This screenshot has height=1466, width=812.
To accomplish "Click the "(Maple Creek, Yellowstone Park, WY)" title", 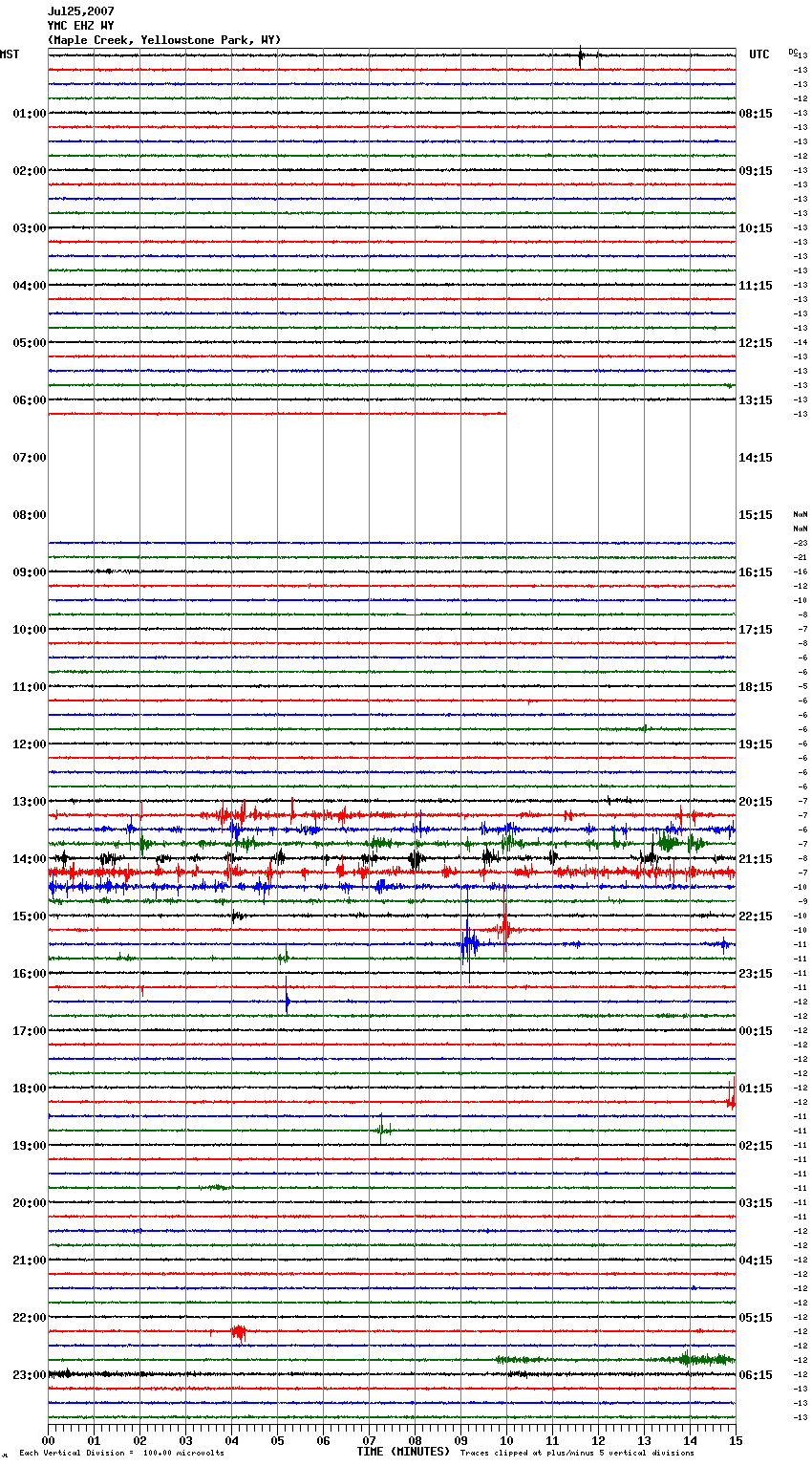I will pyautogui.click(x=163, y=40).
